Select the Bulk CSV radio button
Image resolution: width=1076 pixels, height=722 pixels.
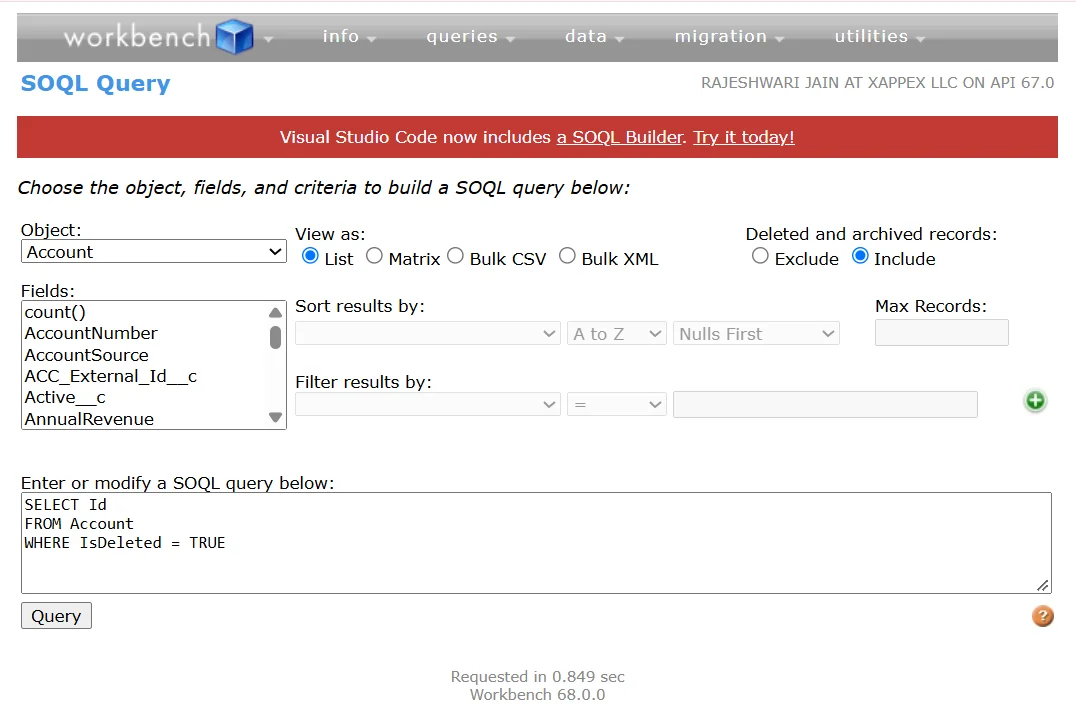coord(456,256)
